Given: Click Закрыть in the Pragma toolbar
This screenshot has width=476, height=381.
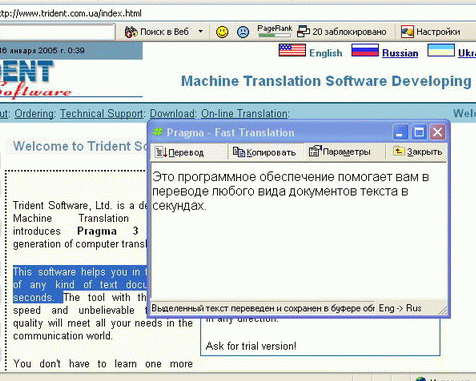Looking at the screenshot, I should pos(417,152).
